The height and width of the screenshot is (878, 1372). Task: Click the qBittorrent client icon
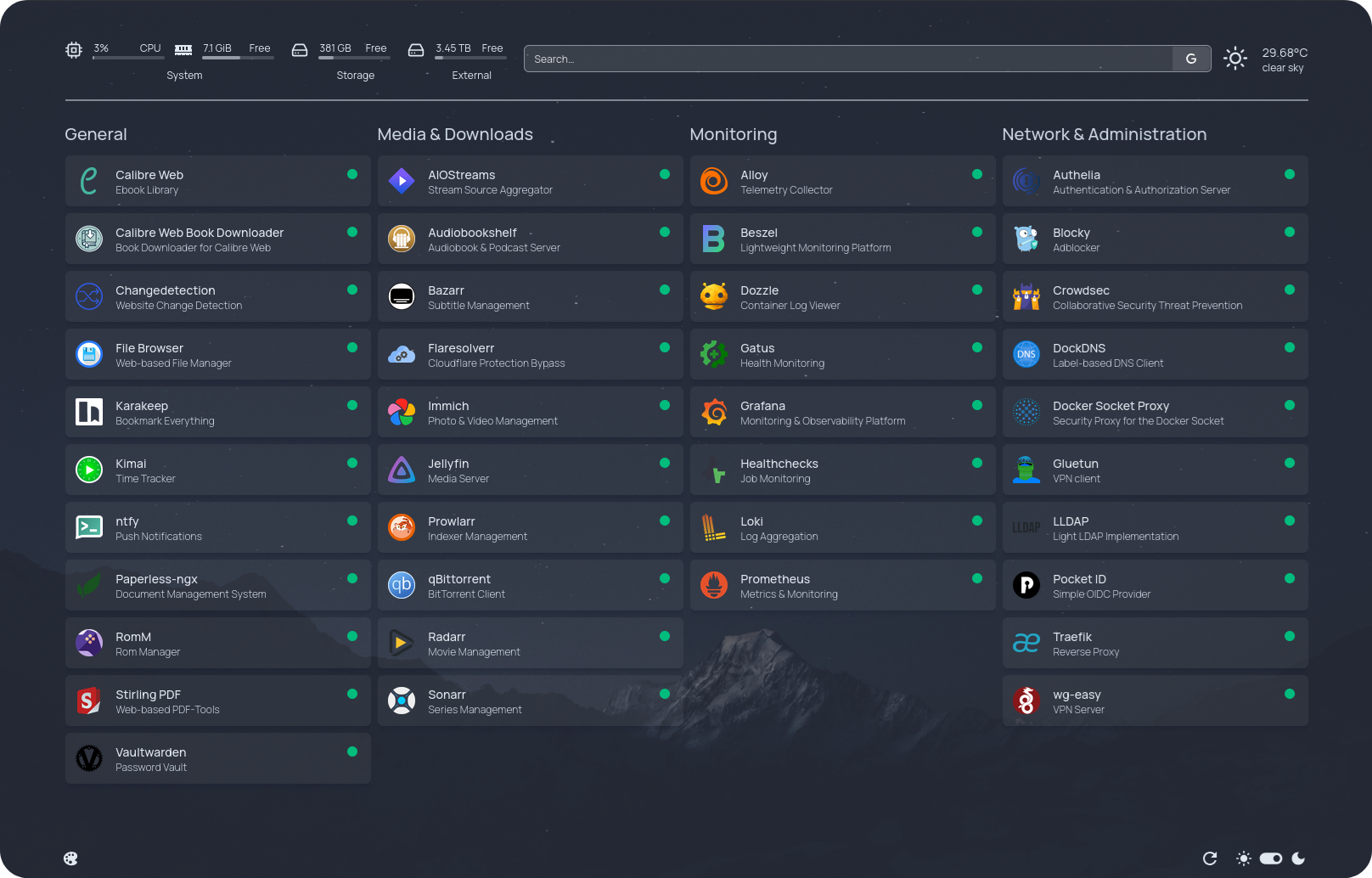point(401,585)
